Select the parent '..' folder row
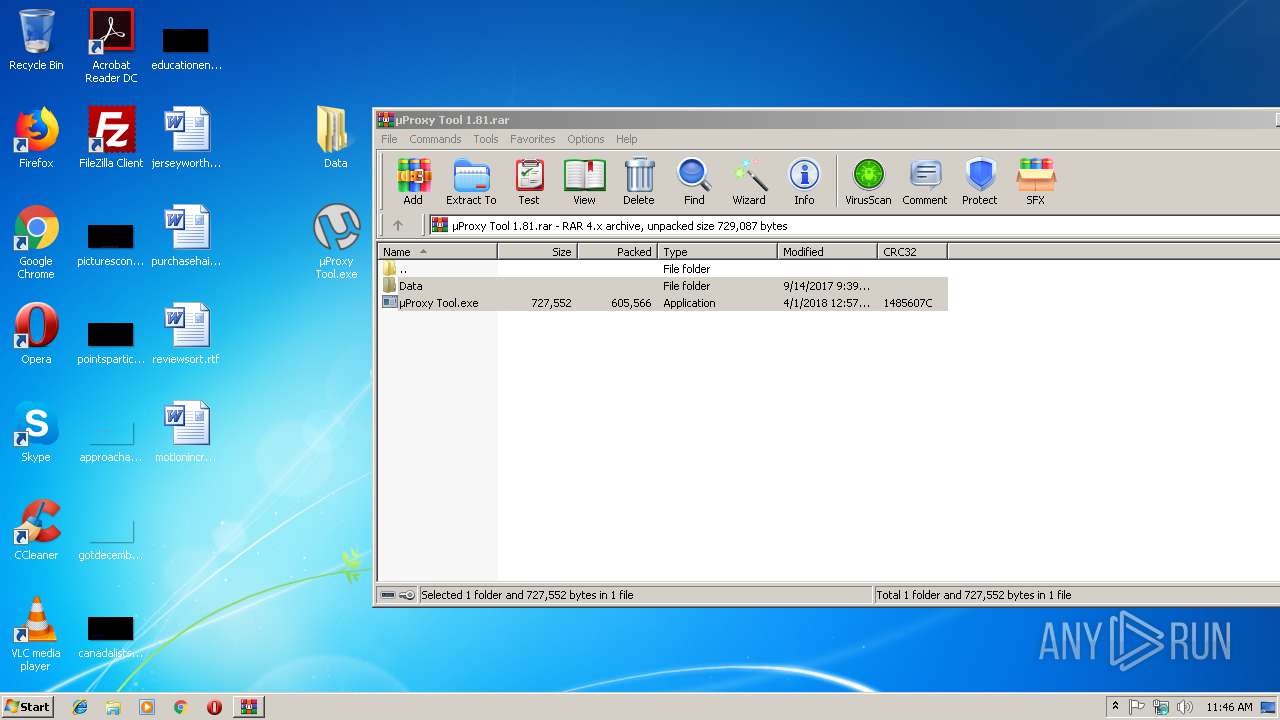Image resolution: width=1280 pixels, height=720 pixels. click(663, 269)
